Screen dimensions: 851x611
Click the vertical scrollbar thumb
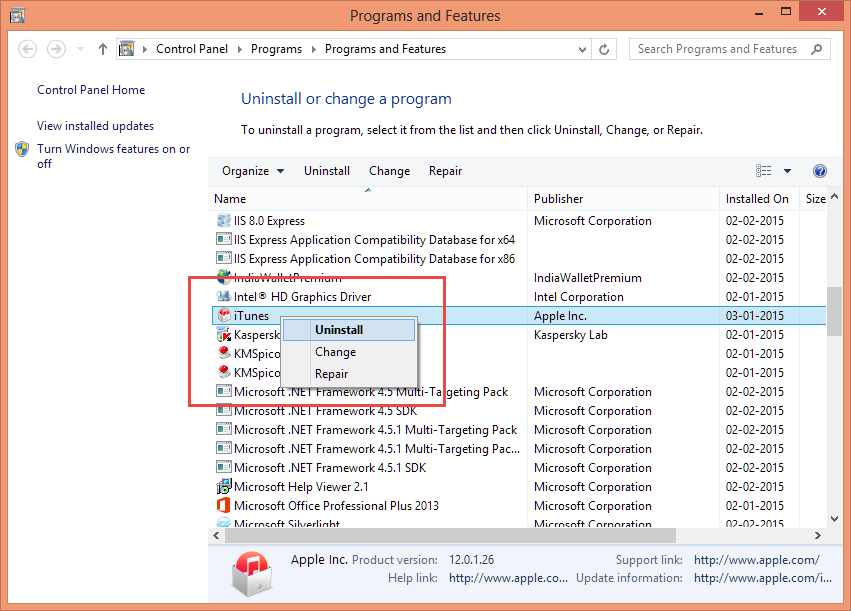tap(834, 311)
